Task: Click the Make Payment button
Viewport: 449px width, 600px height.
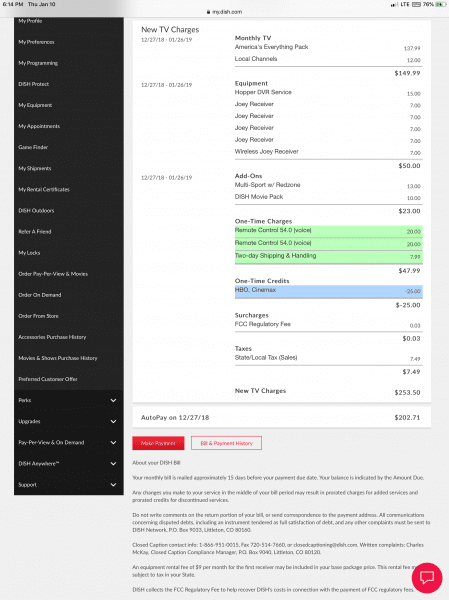Action: (158, 443)
